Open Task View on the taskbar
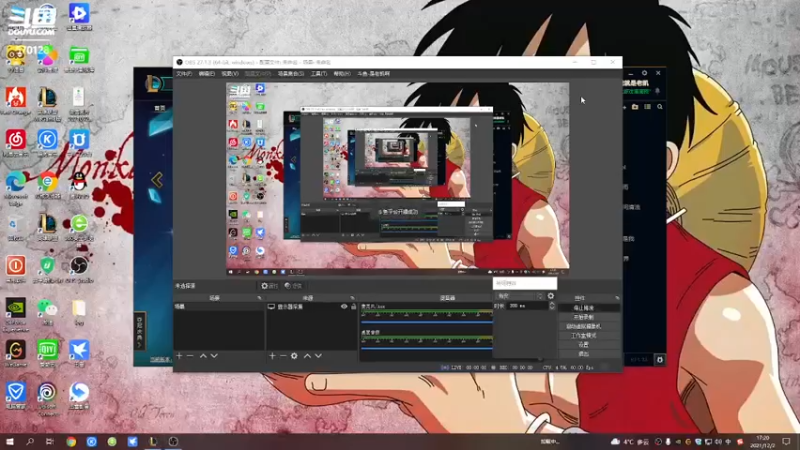This screenshot has width=800, height=450. 49,441
